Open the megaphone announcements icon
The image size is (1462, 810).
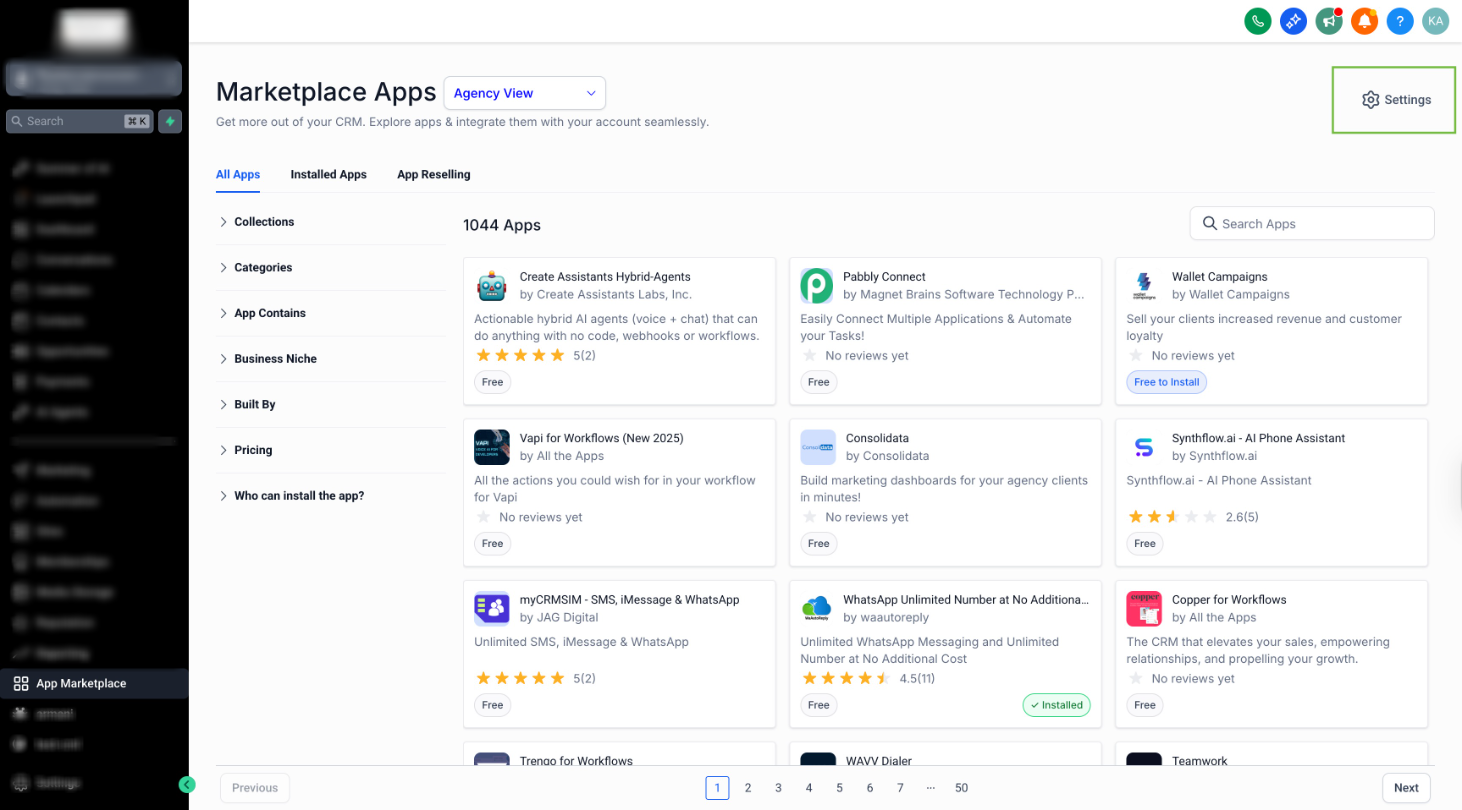pos(1329,20)
